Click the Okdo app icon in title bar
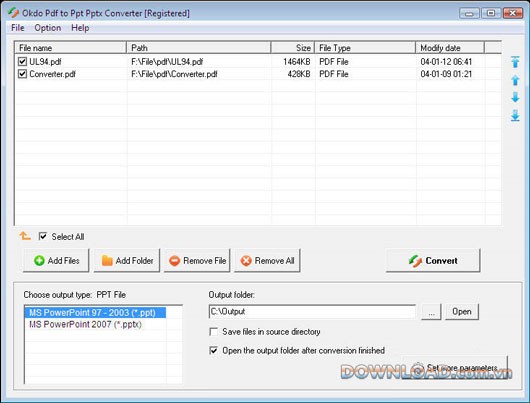The width and height of the screenshot is (530, 403). point(14,13)
